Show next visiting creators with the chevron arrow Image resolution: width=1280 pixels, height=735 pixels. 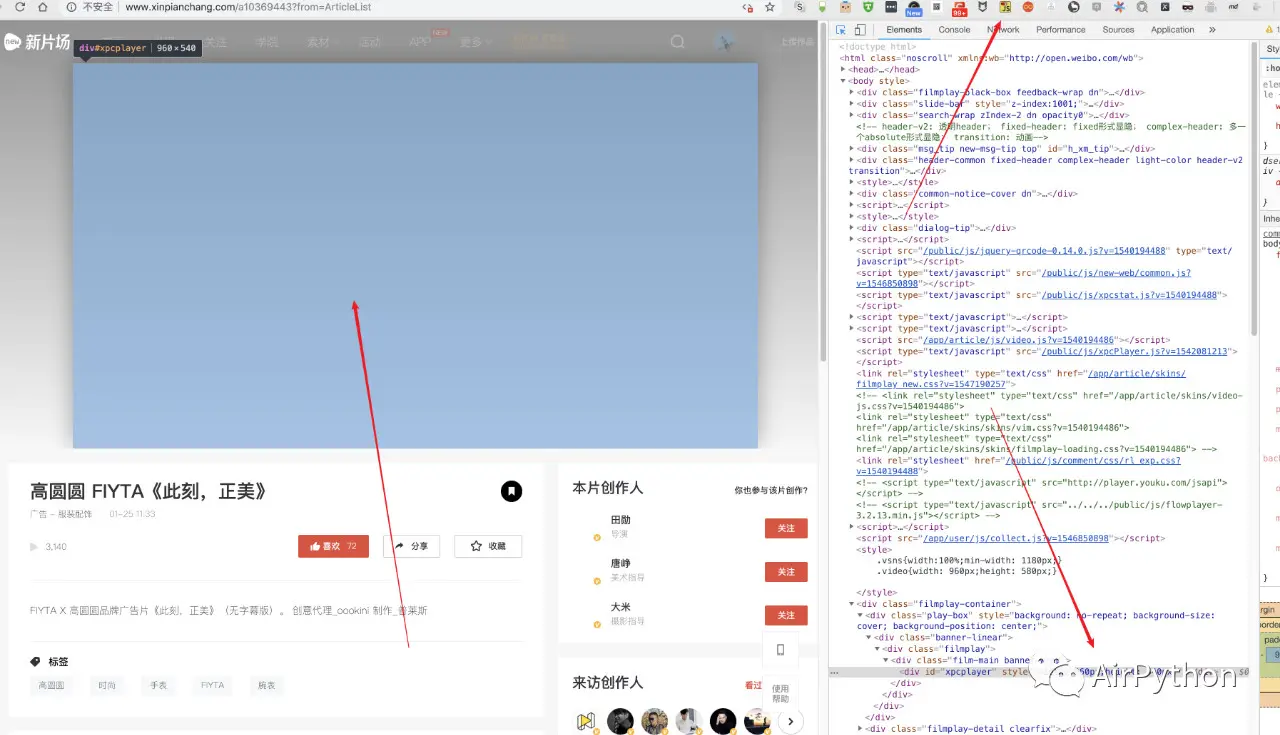click(790, 721)
